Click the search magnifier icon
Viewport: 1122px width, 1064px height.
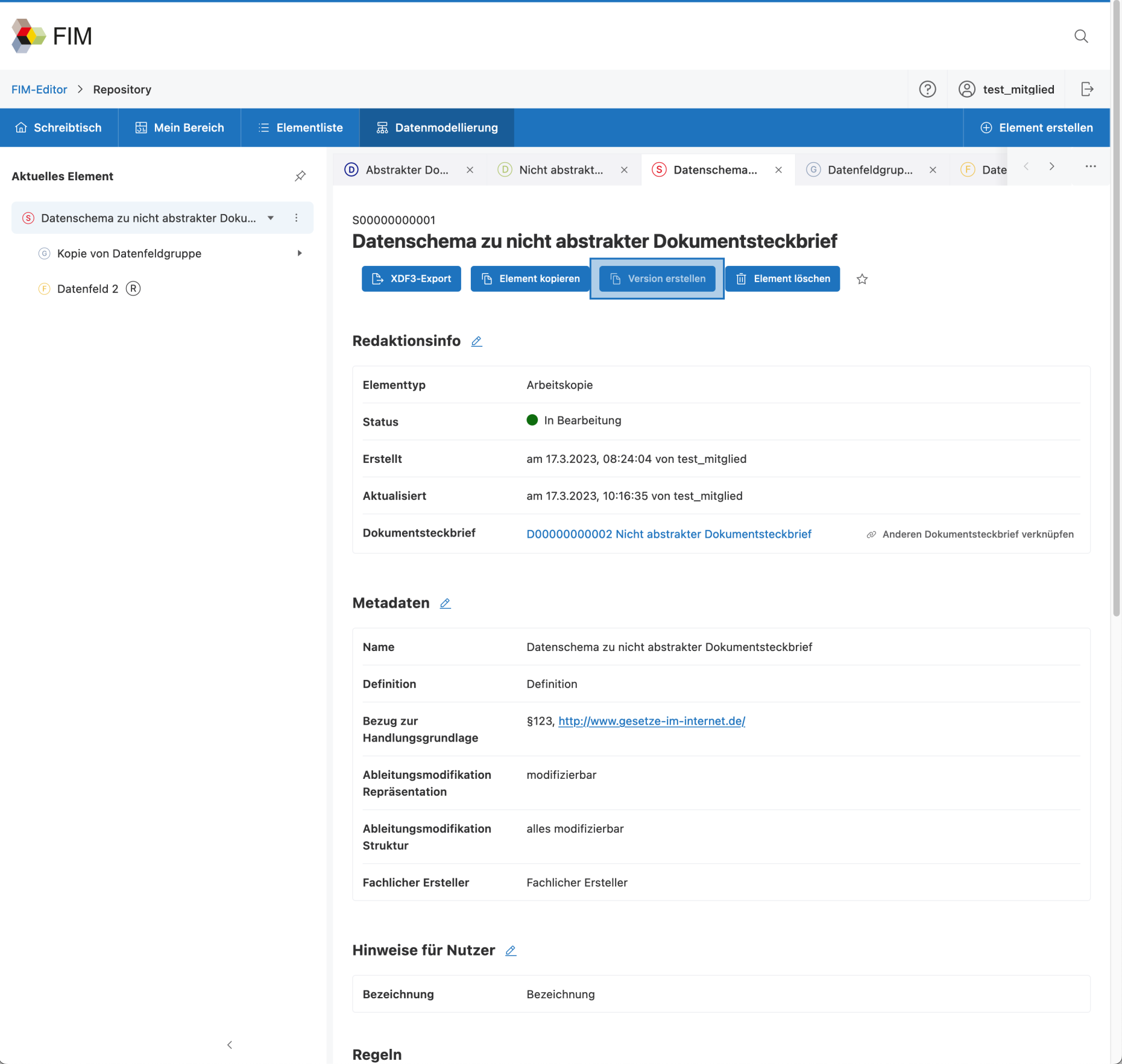coord(1081,36)
